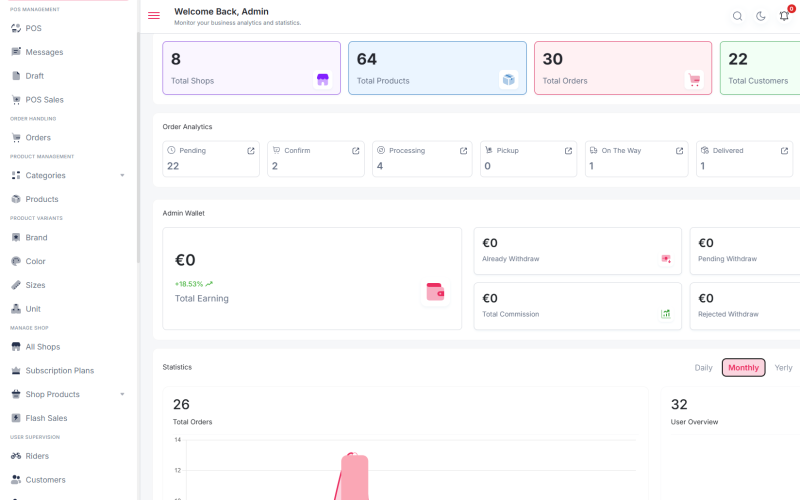Viewport: 800px width, 500px height.
Task: Click the Flash Sales icon
Action: tap(16, 418)
